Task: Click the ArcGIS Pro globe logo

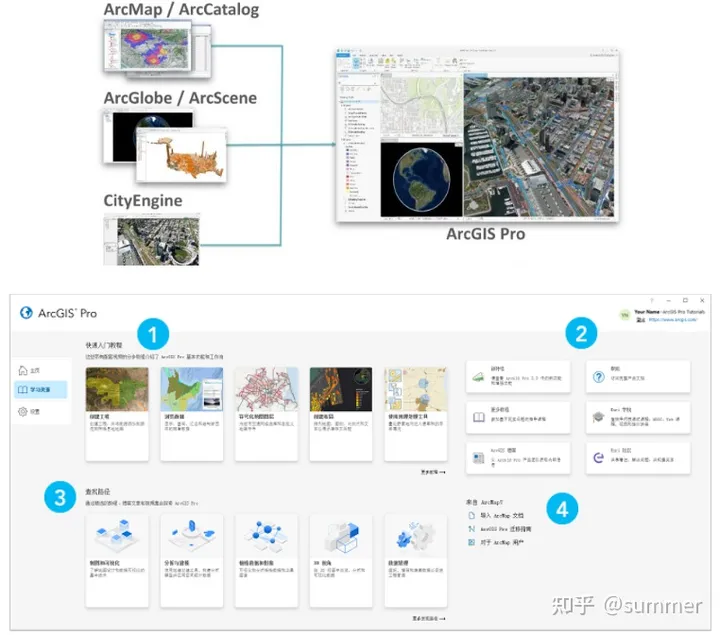Action: 26,313
